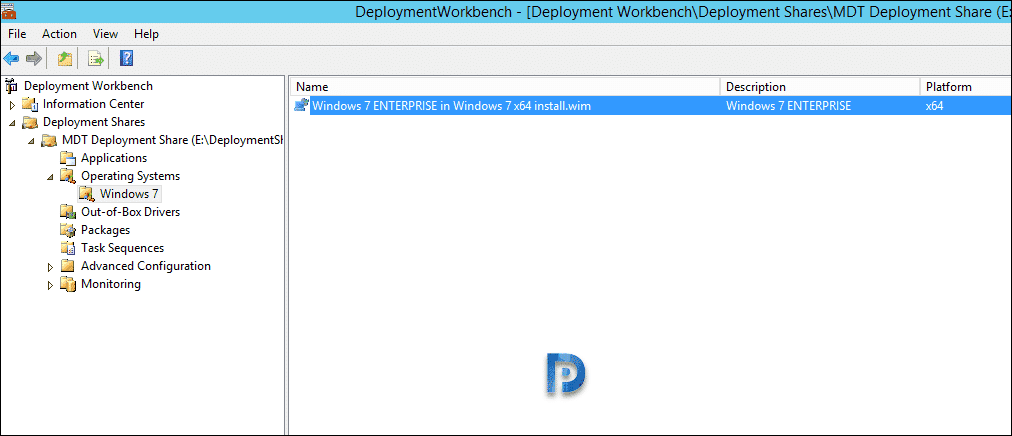The width and height of the screenshot is (1012, 436).
Task: Select Out-of-Box Drivers in tree
Action: [x=130, y=212]
